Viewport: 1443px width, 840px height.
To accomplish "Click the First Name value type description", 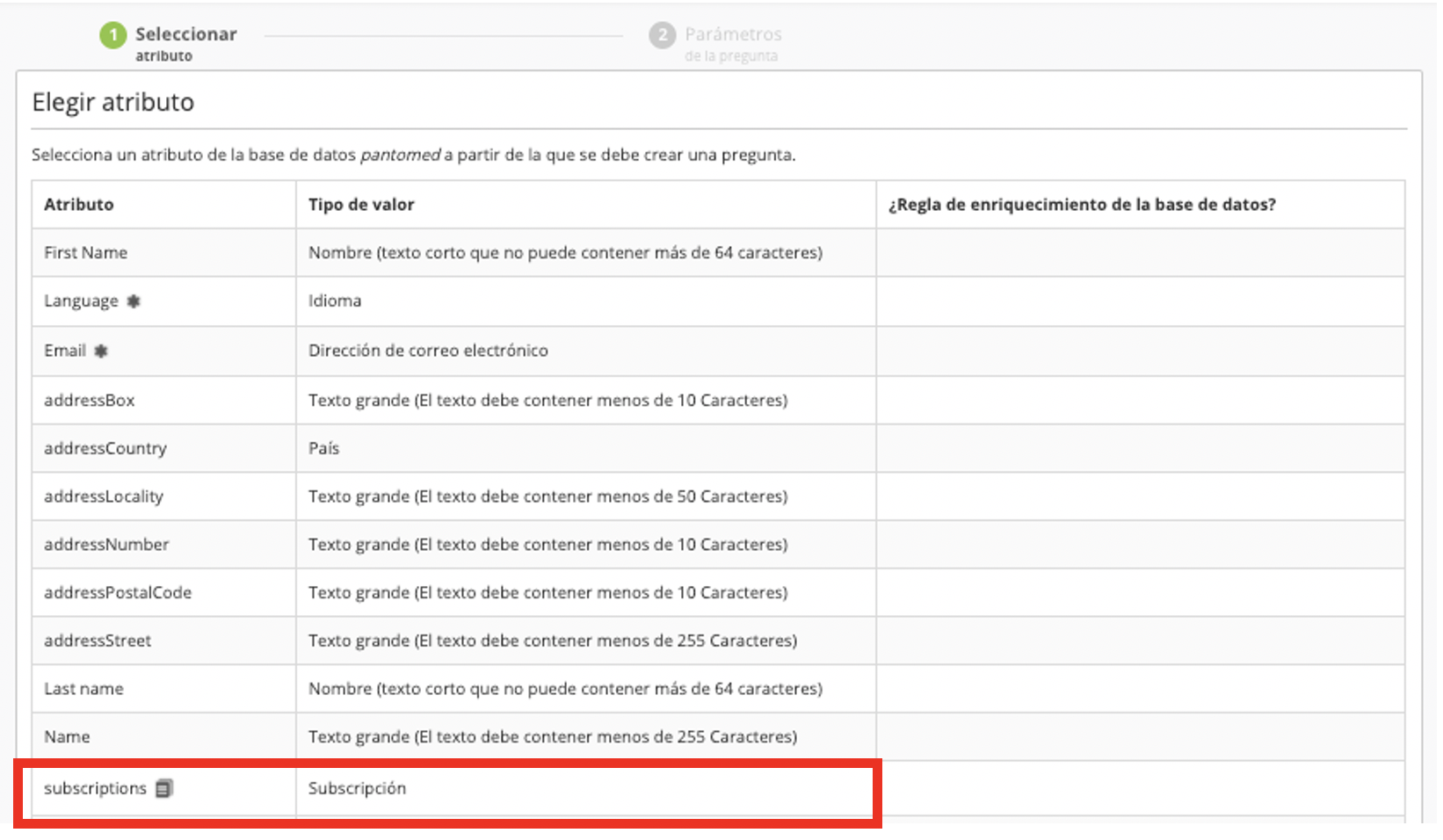I will (x=565, y=253).
